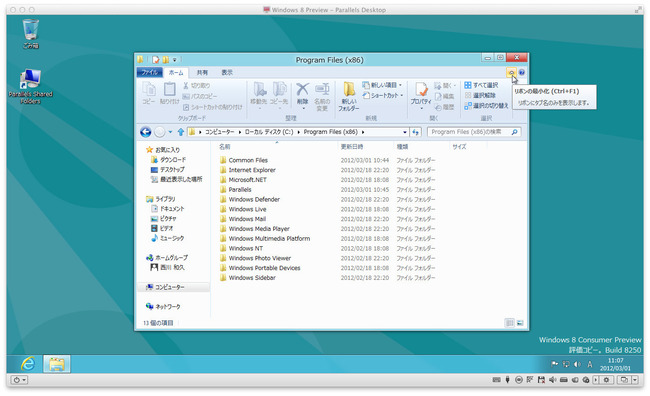Viewport: 650px width, 396px height.
Task: Switch to the Home (ホーム) tab
Action: 176,73
